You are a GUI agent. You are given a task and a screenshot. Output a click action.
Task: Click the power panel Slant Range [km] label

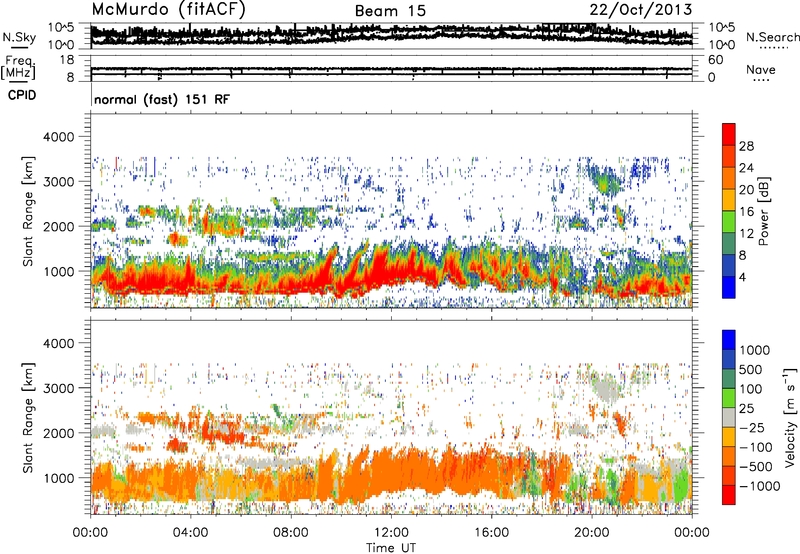tap(28, 211)
